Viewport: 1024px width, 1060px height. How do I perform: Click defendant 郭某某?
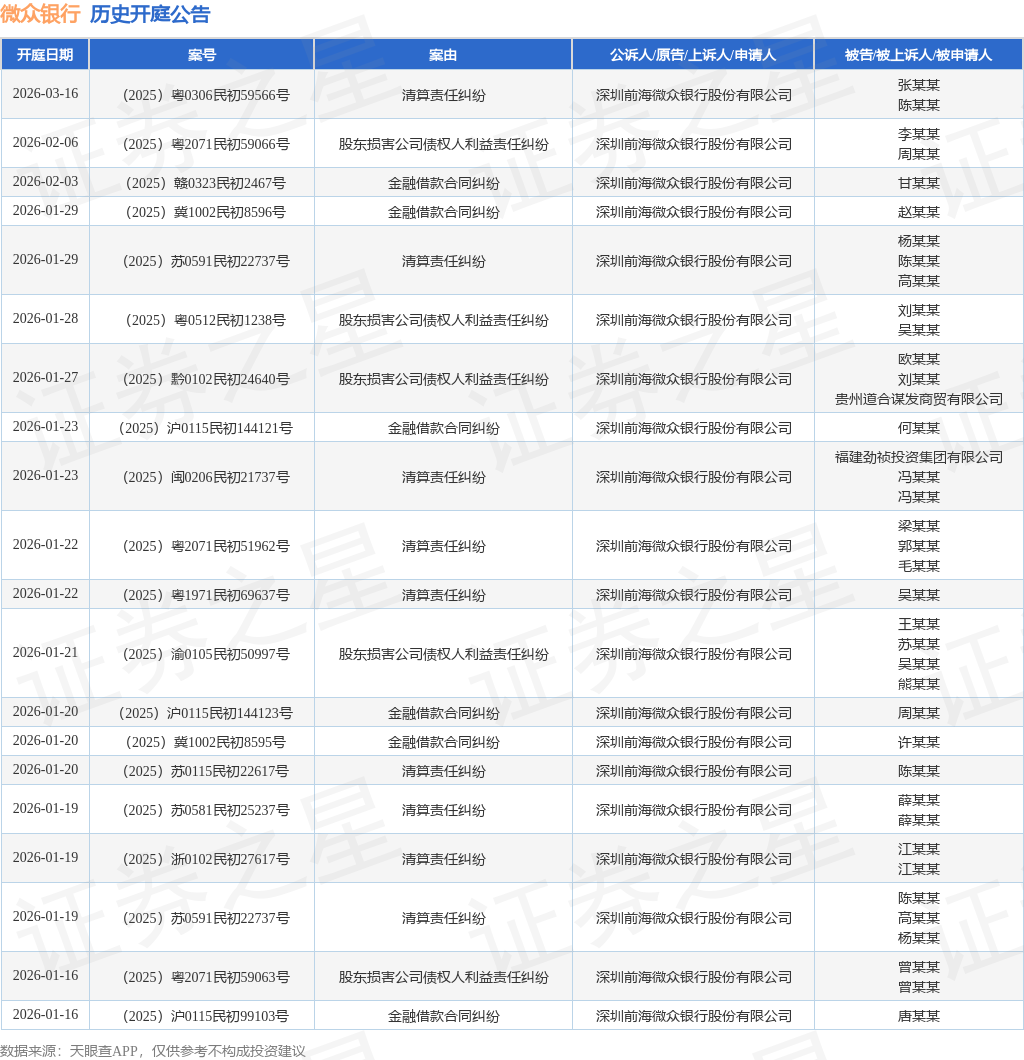tap(919, 546)
